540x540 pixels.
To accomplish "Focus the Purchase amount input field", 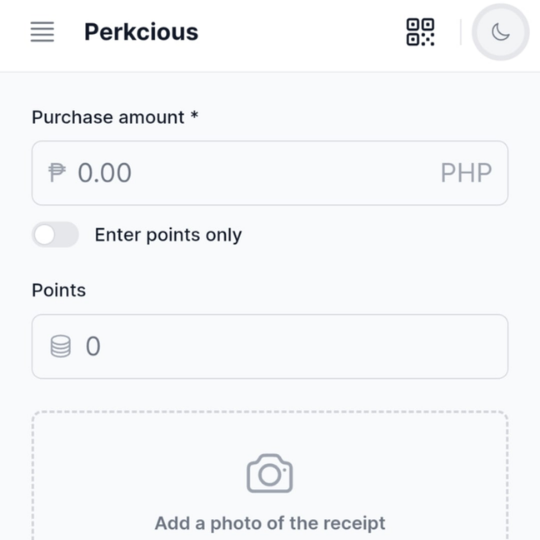I will click(270, 173).
